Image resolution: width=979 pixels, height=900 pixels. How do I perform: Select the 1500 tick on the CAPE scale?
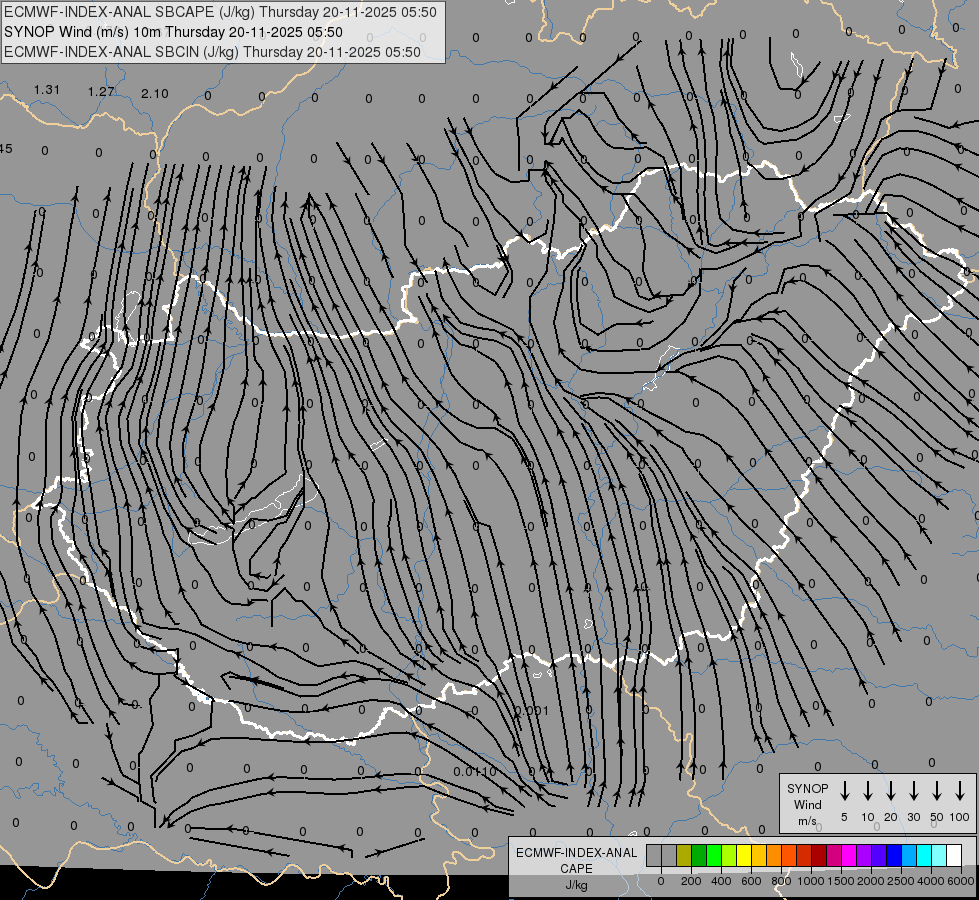coord(841,881)
